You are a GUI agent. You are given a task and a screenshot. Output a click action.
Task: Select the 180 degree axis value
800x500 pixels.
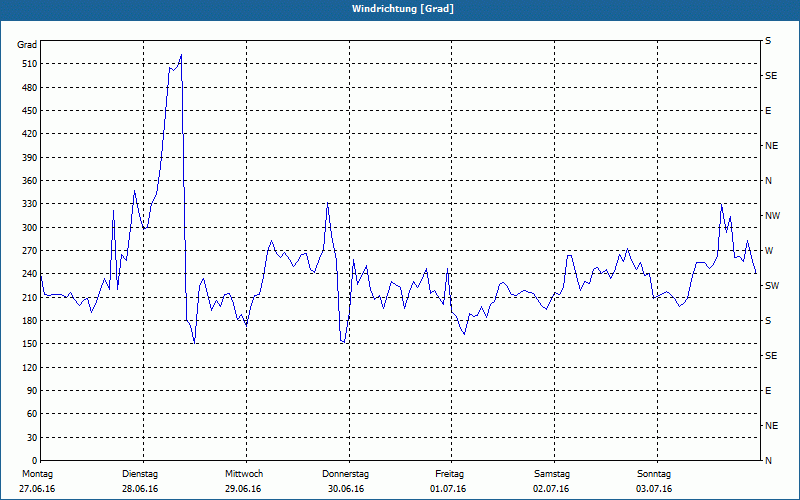[30, 321]
